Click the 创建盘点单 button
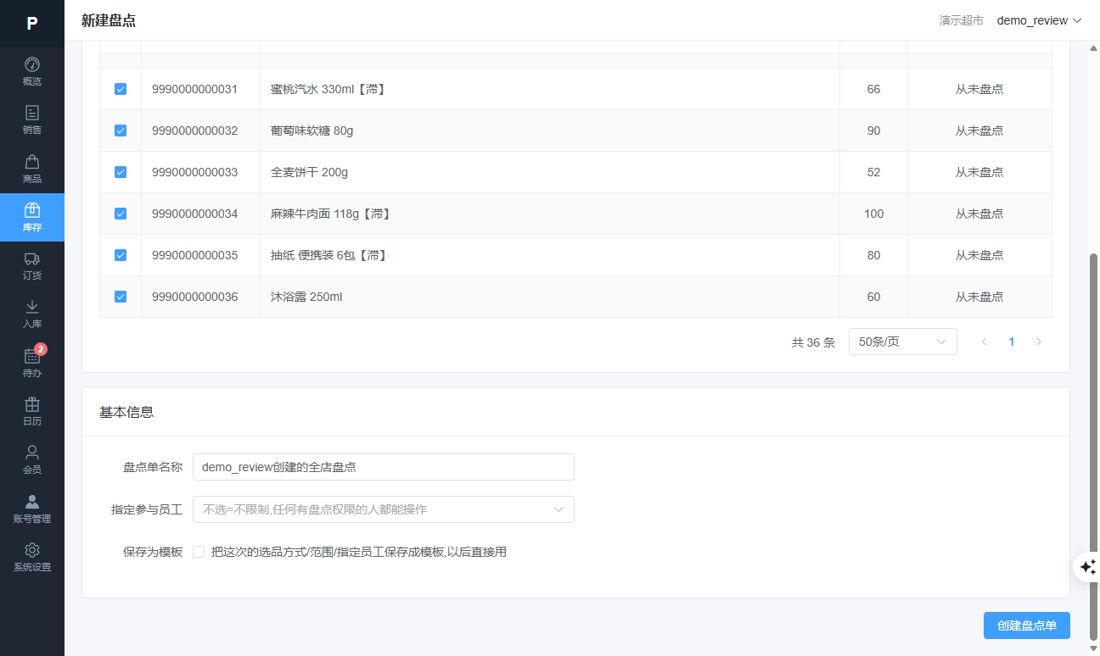This screenshot has height=656, width=1100. [x=1026, y=625]
